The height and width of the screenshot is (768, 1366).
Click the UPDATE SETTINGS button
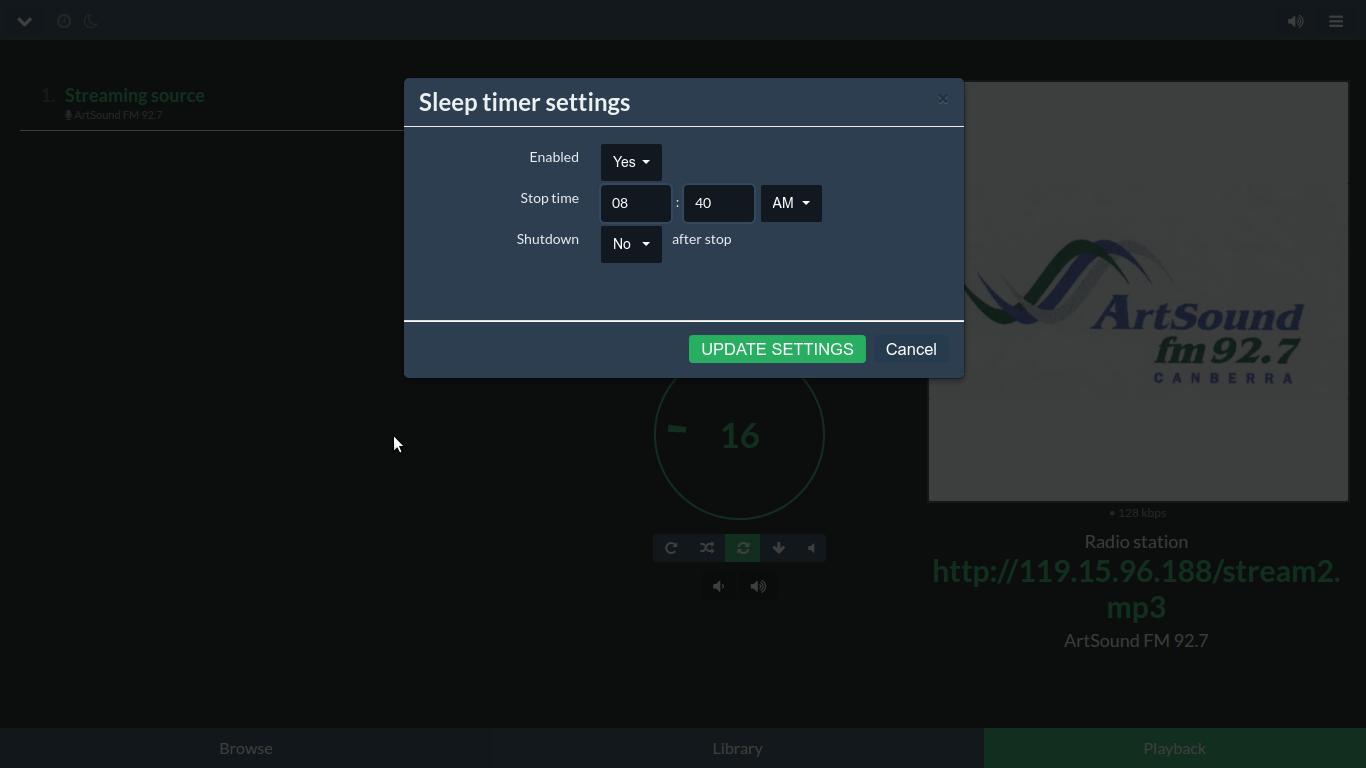pyautogui.click(x=777, y=349)
